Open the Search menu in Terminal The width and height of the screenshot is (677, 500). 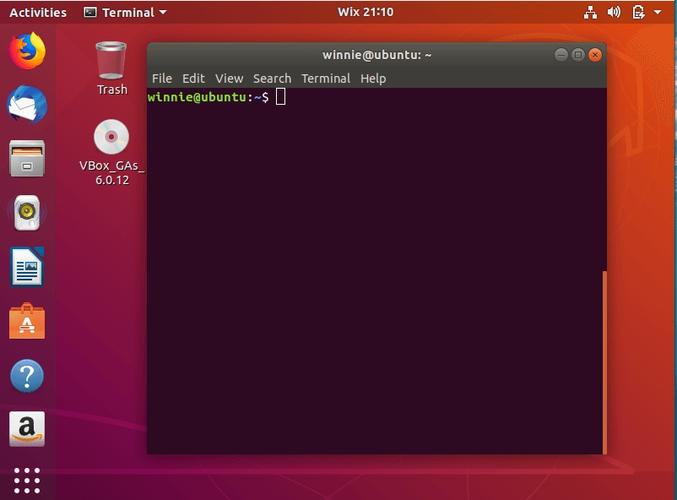(x=272, y=79)
